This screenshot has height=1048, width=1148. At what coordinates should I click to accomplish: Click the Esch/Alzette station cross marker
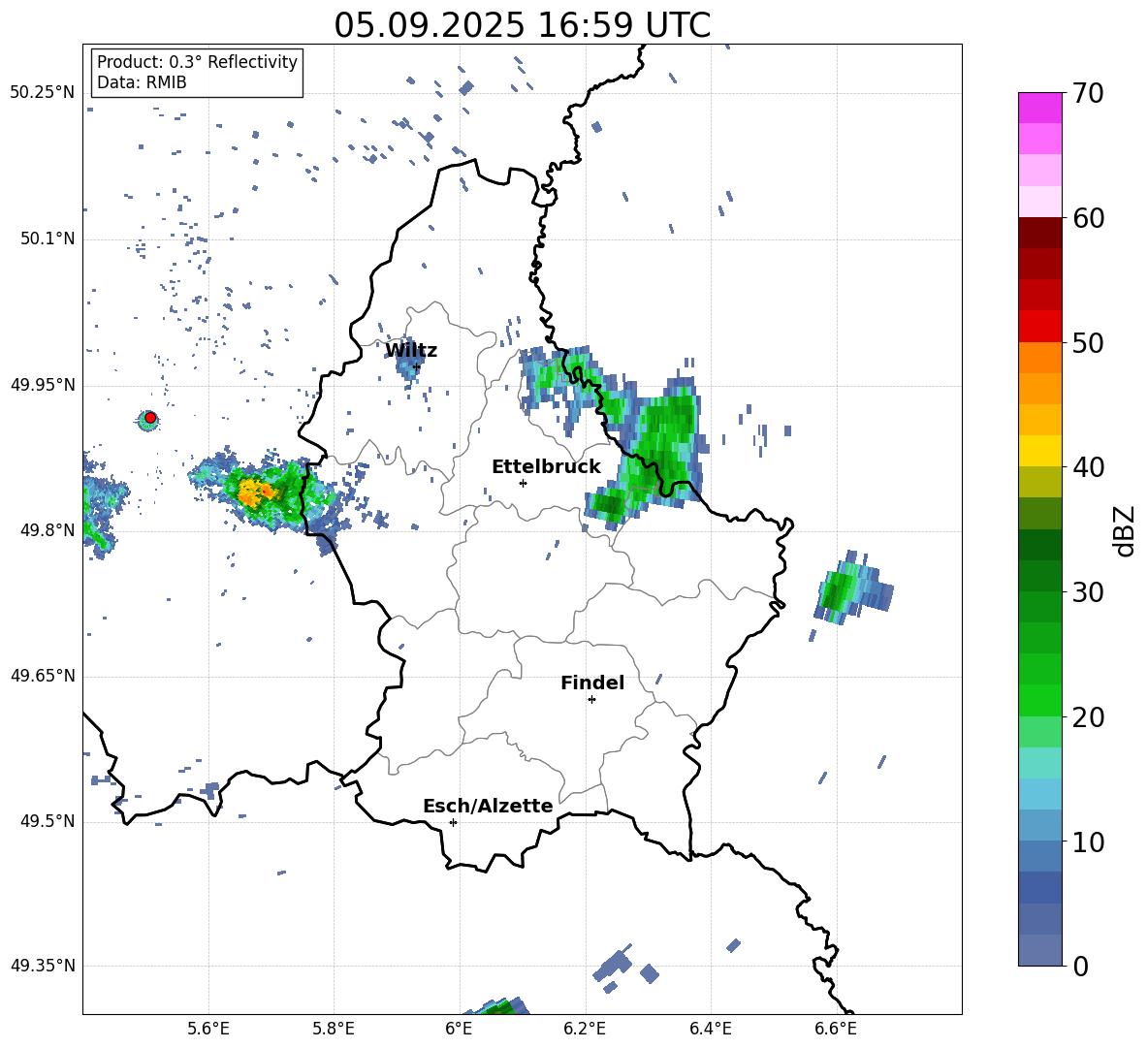[453, 822]
